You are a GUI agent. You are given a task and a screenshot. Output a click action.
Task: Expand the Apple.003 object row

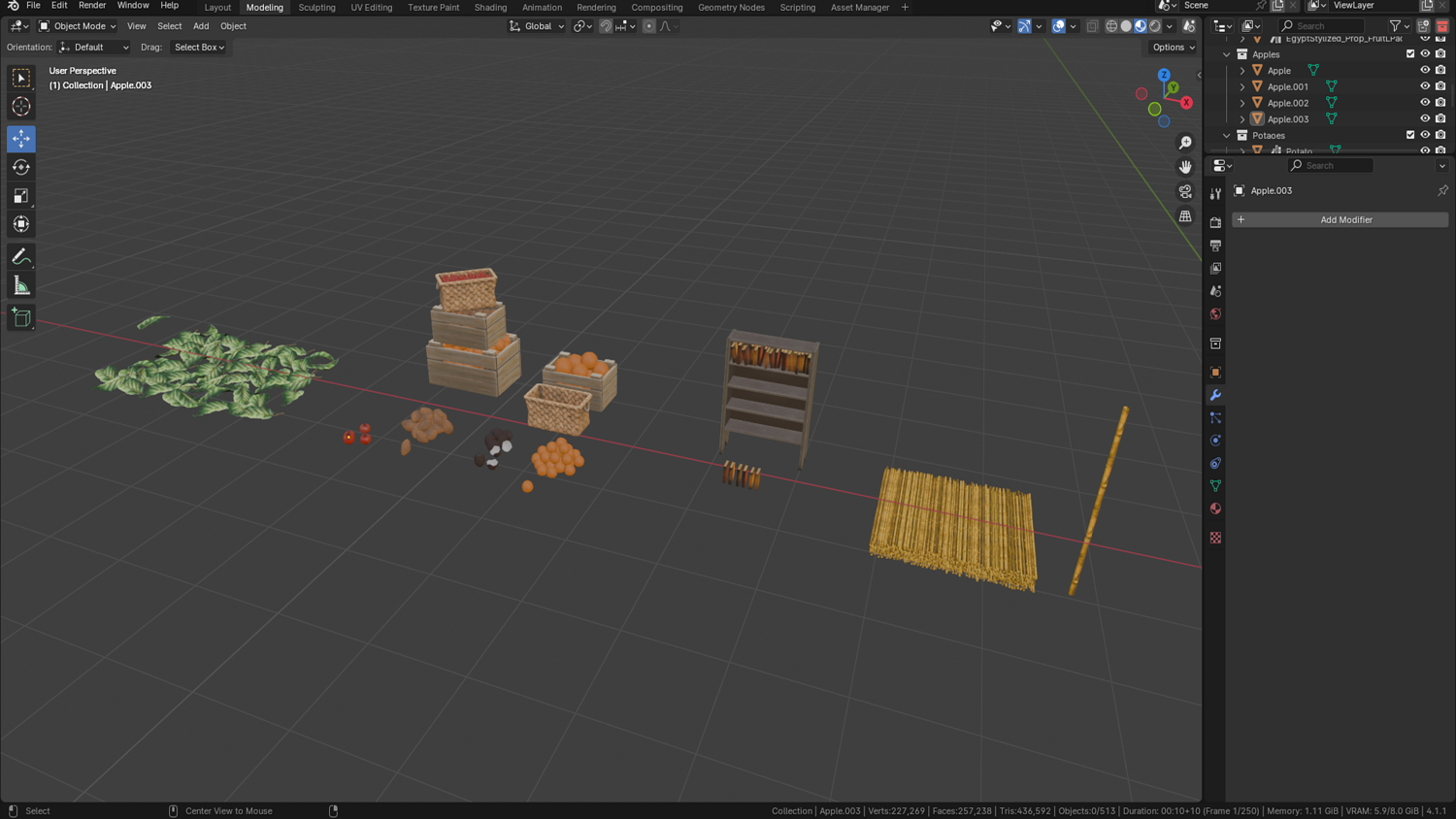point(1242,118)
